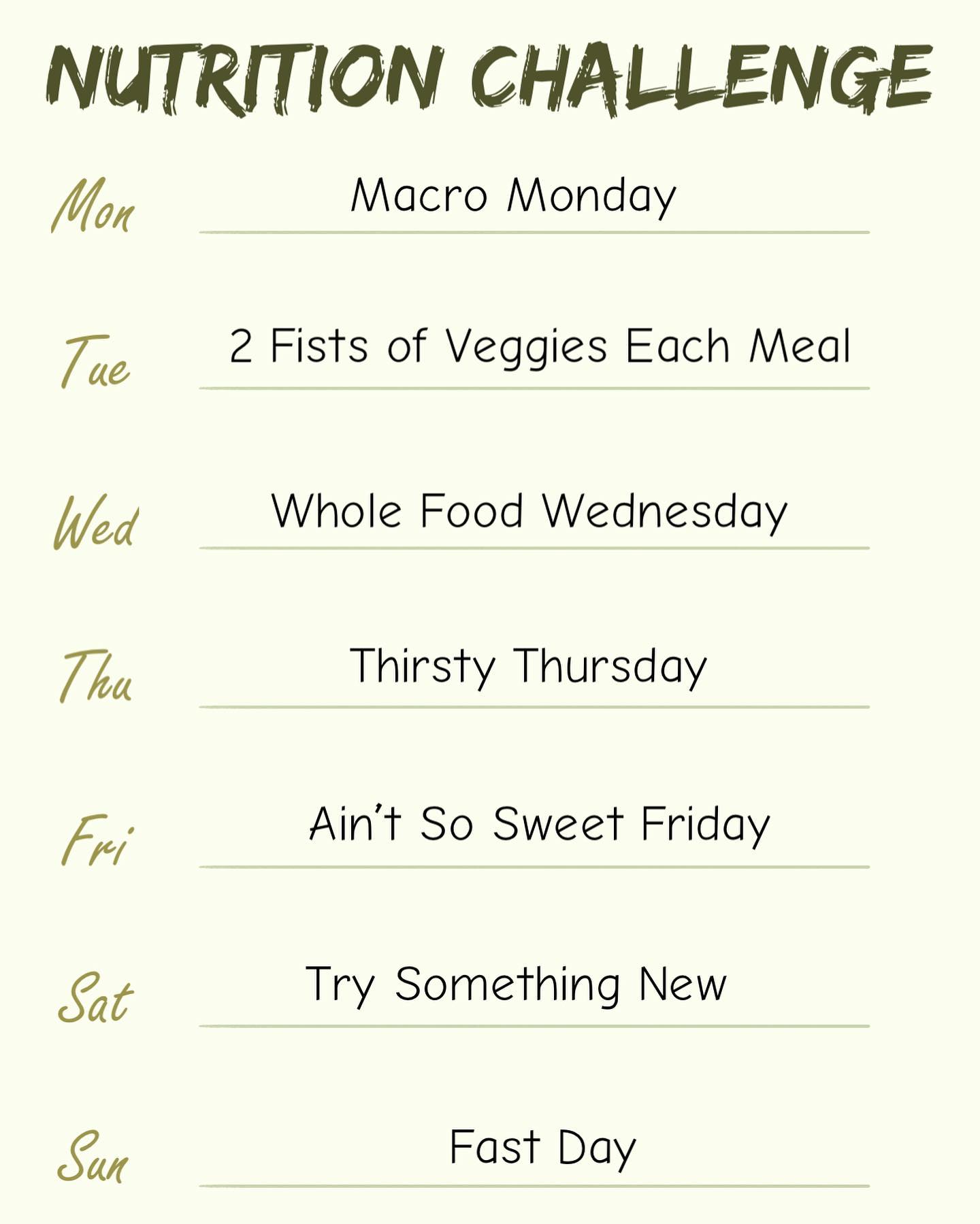Click the Sat day label
The image size is (980, 1224).
click(x=95, y=998)
